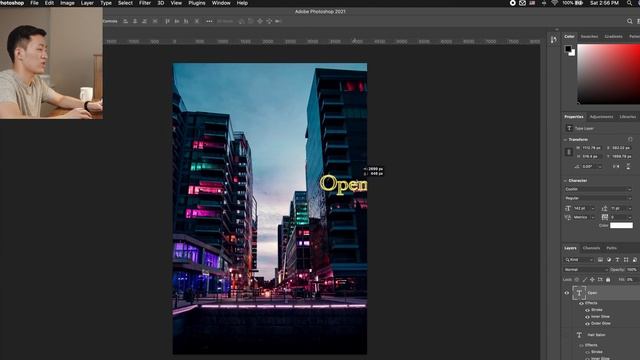
Task: Click the collapsed panel icon beside Color panel
Action: (x=553, y=40)
